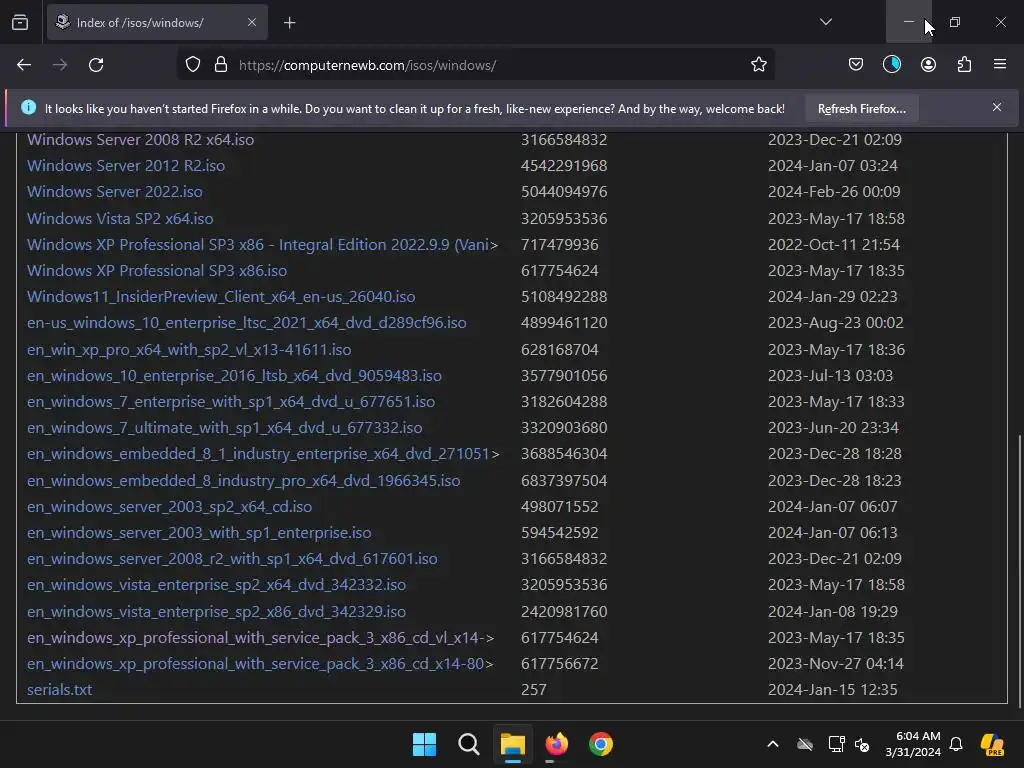Open the Save to Pocket icon
This screenshot has height=768, width=1024.
coord(856,65)
